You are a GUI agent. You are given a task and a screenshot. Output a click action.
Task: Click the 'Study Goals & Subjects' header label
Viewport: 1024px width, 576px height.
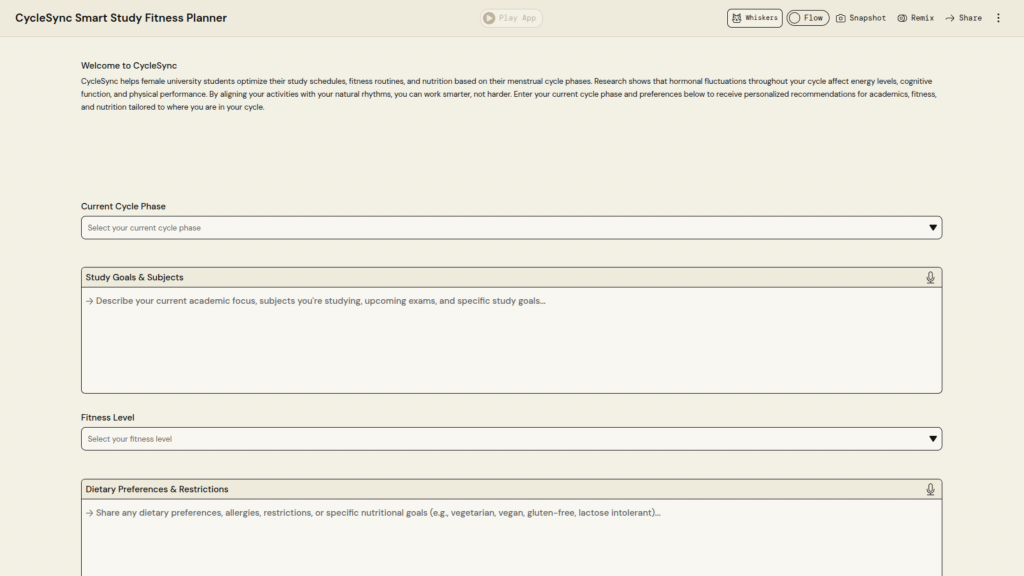pyautogui.click(x=135, y=277)
